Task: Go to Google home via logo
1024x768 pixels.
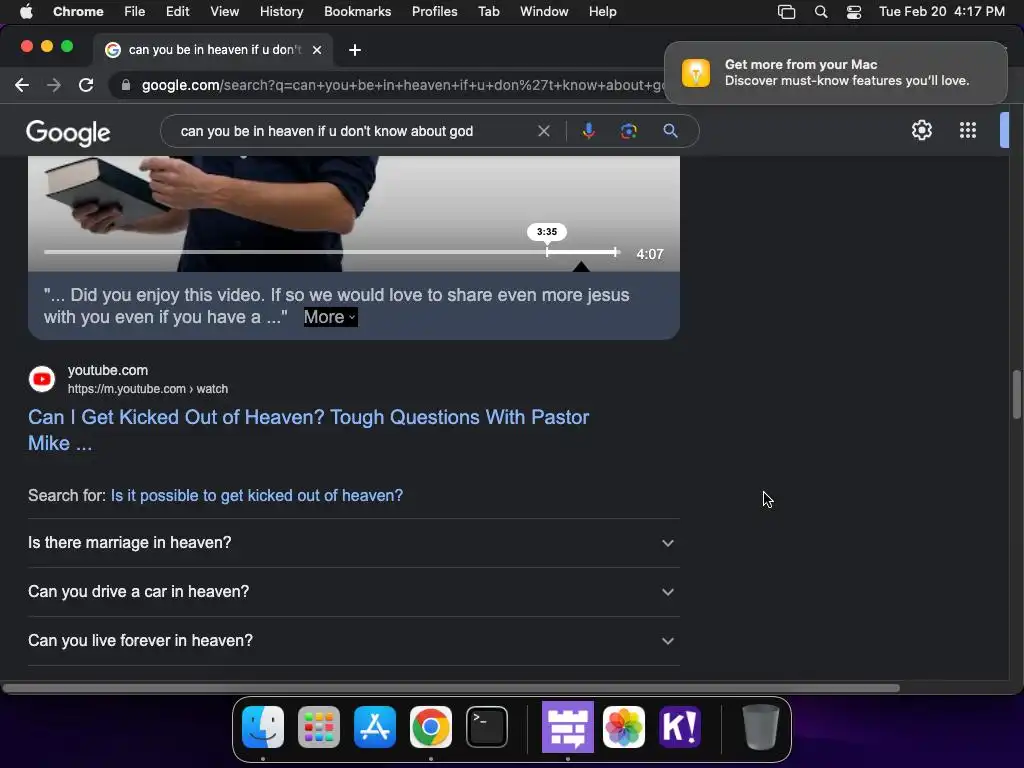Action: 68,133
